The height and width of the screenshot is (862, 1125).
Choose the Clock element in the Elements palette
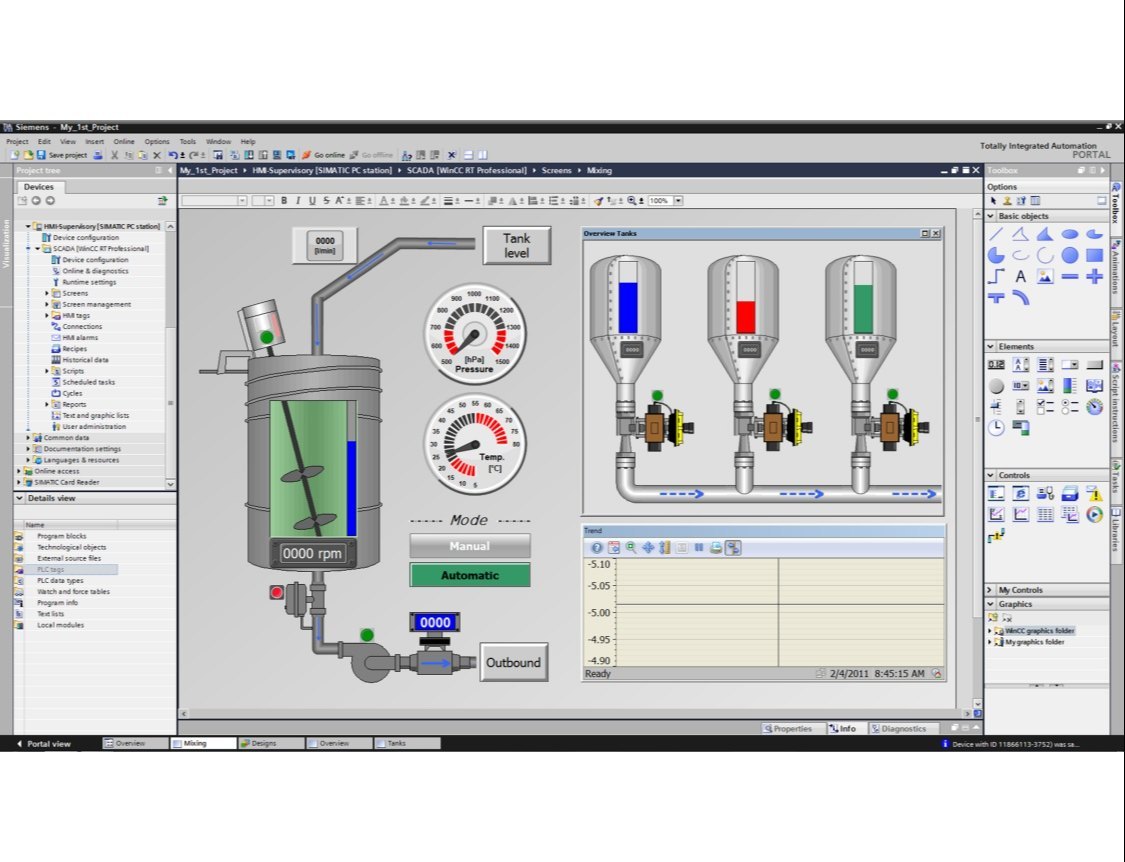tap(996, 427)
